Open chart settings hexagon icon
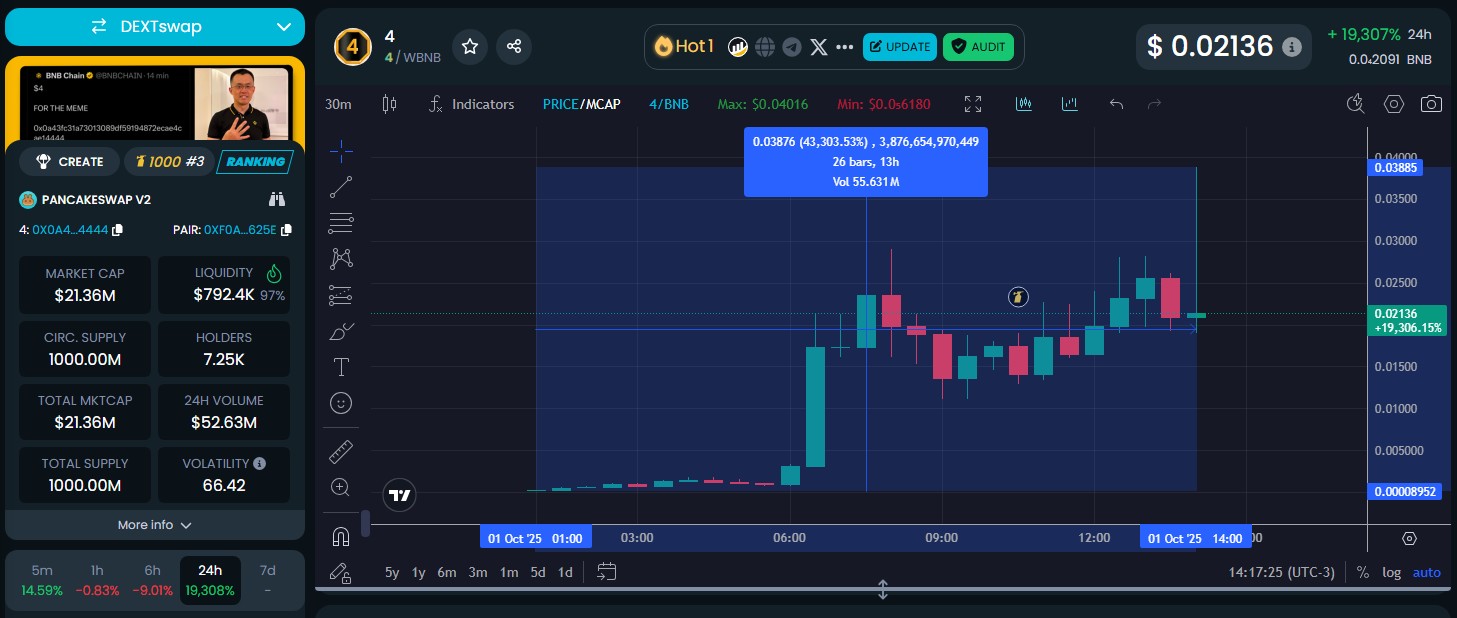This screenshot has height=618, width=1457. click(x=1394, y=104)
